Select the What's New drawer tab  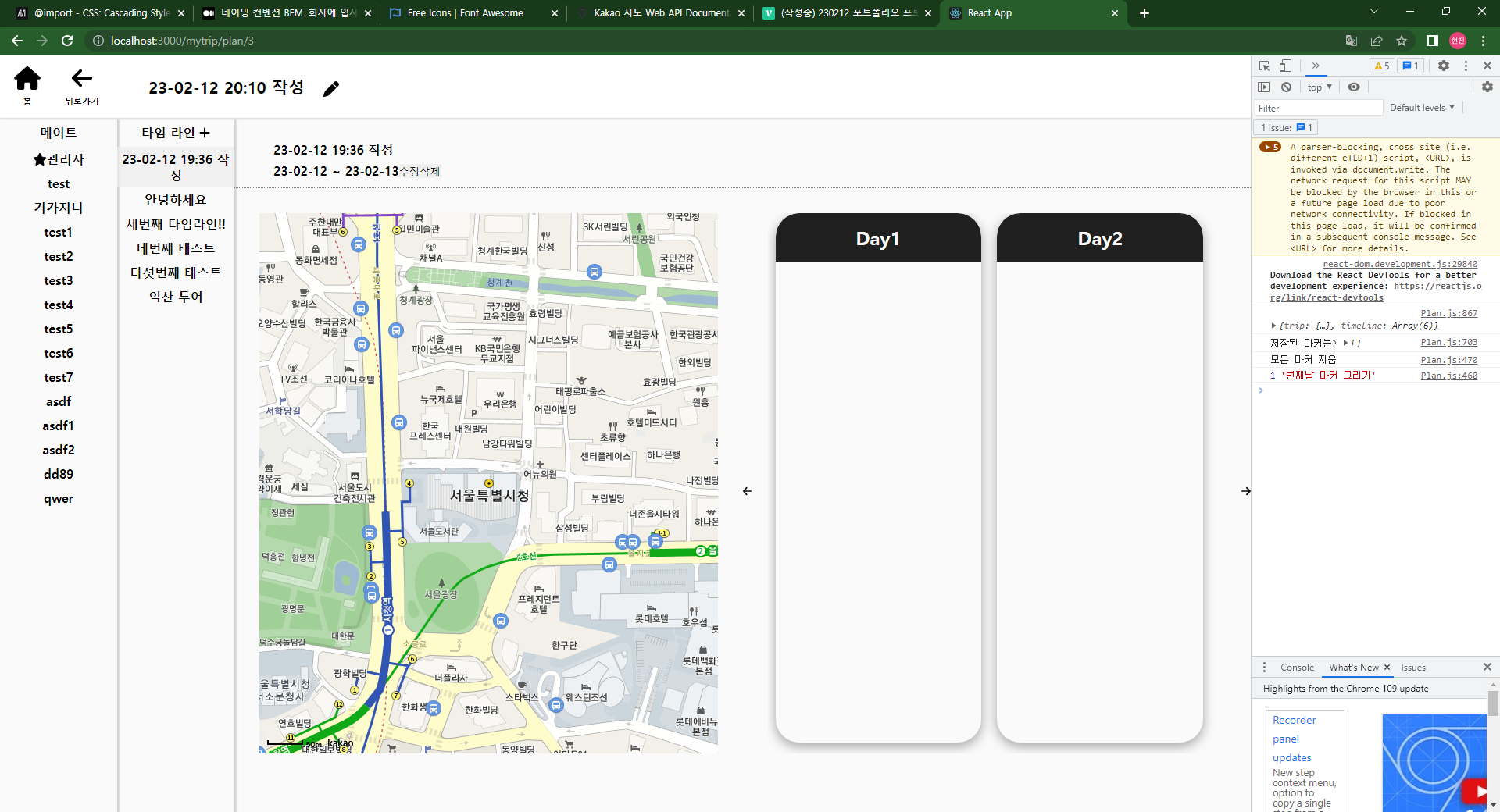[x=1354, y=668]
